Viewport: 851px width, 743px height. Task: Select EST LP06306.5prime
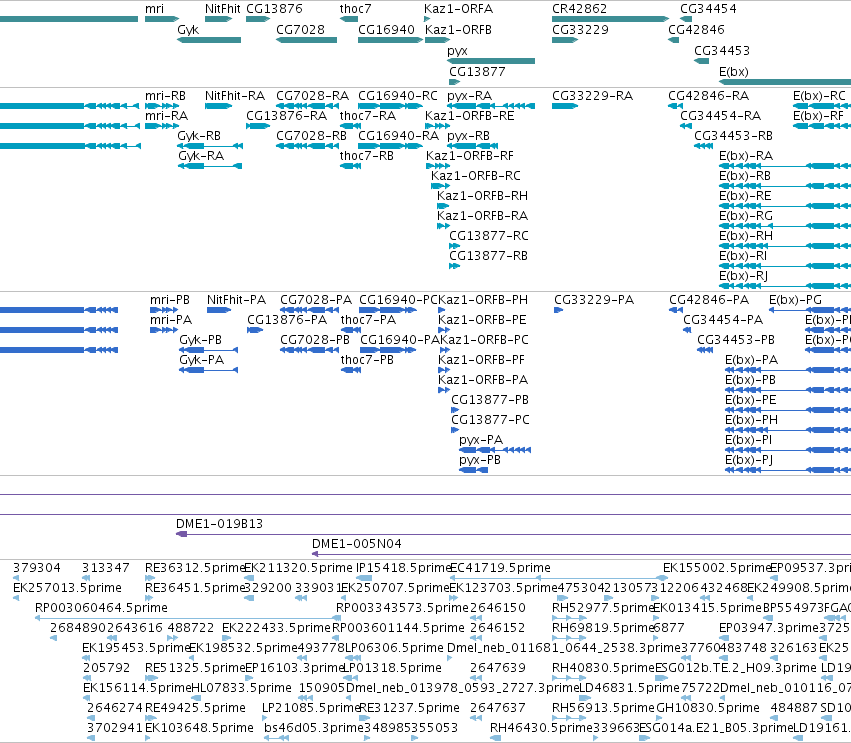[394, 648]
